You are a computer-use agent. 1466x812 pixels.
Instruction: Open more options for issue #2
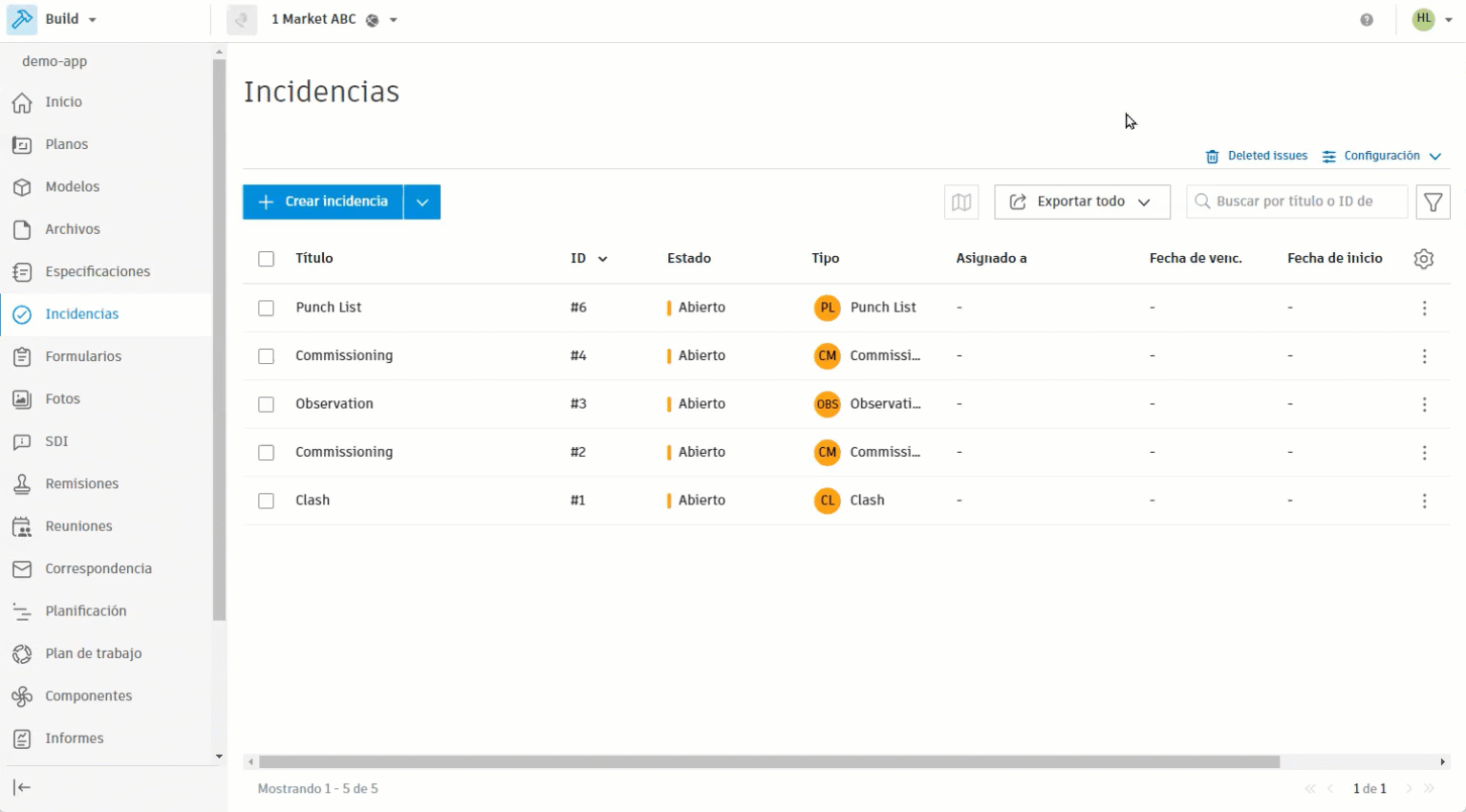click(x=1424, y=453)
